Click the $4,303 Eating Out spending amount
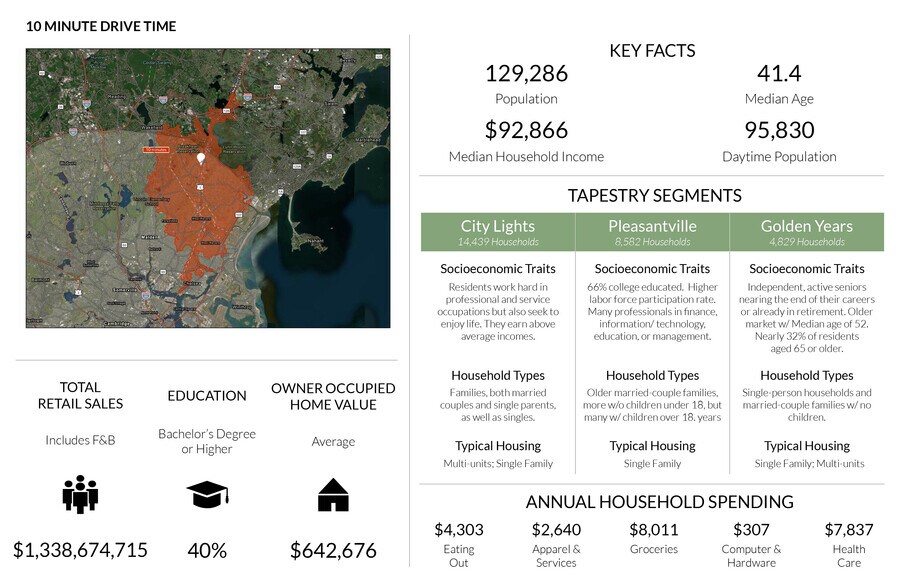The image size is (900, 588). (x=458, y=530)
